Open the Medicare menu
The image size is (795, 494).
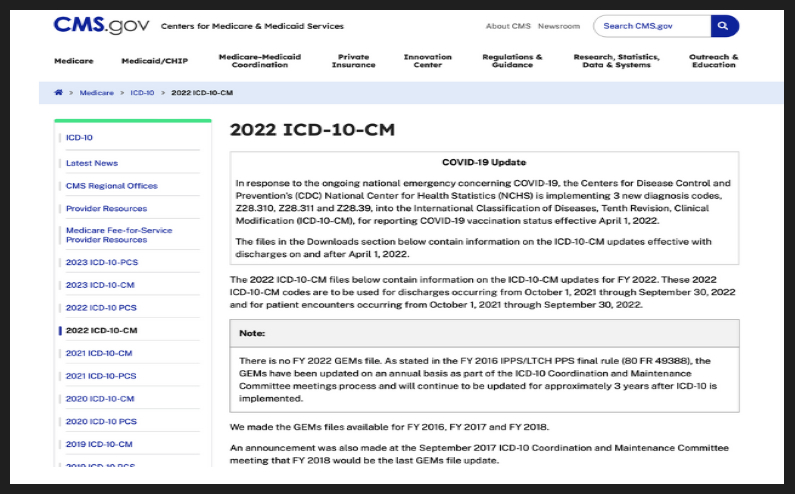(74, 61)
